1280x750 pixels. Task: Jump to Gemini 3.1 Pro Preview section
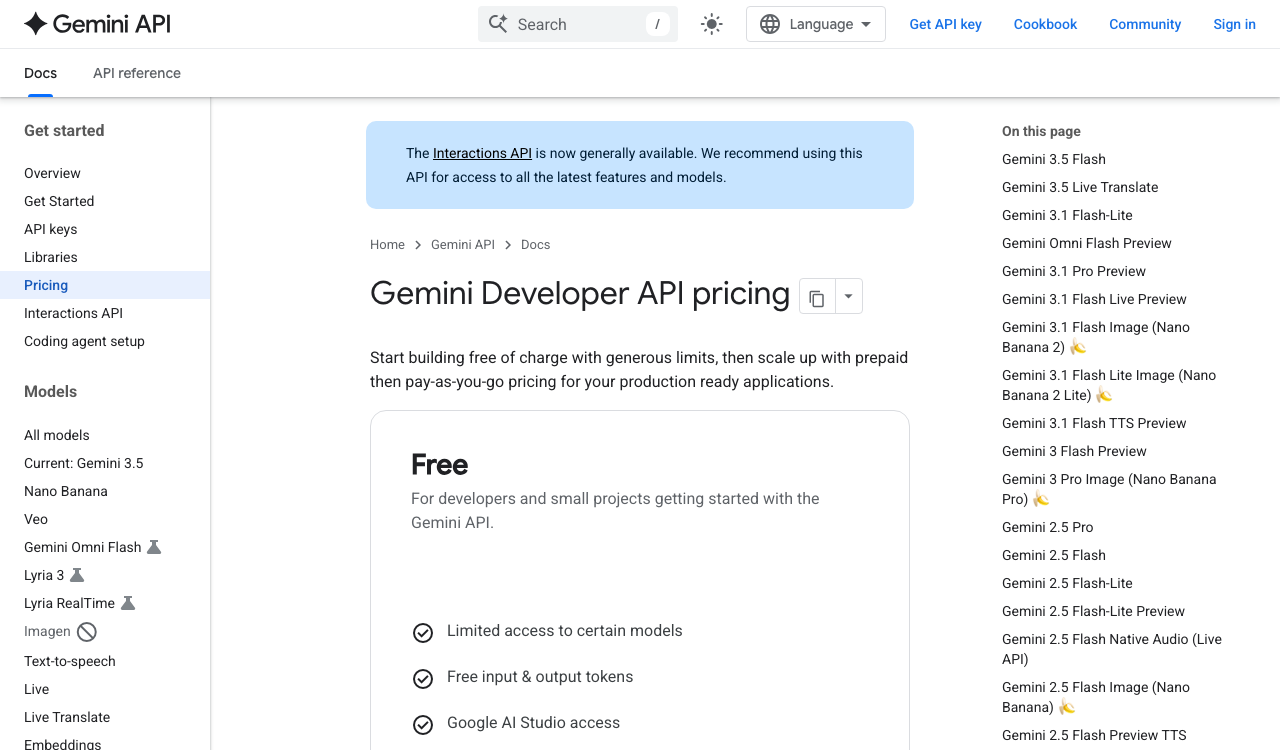[1074, 271]
